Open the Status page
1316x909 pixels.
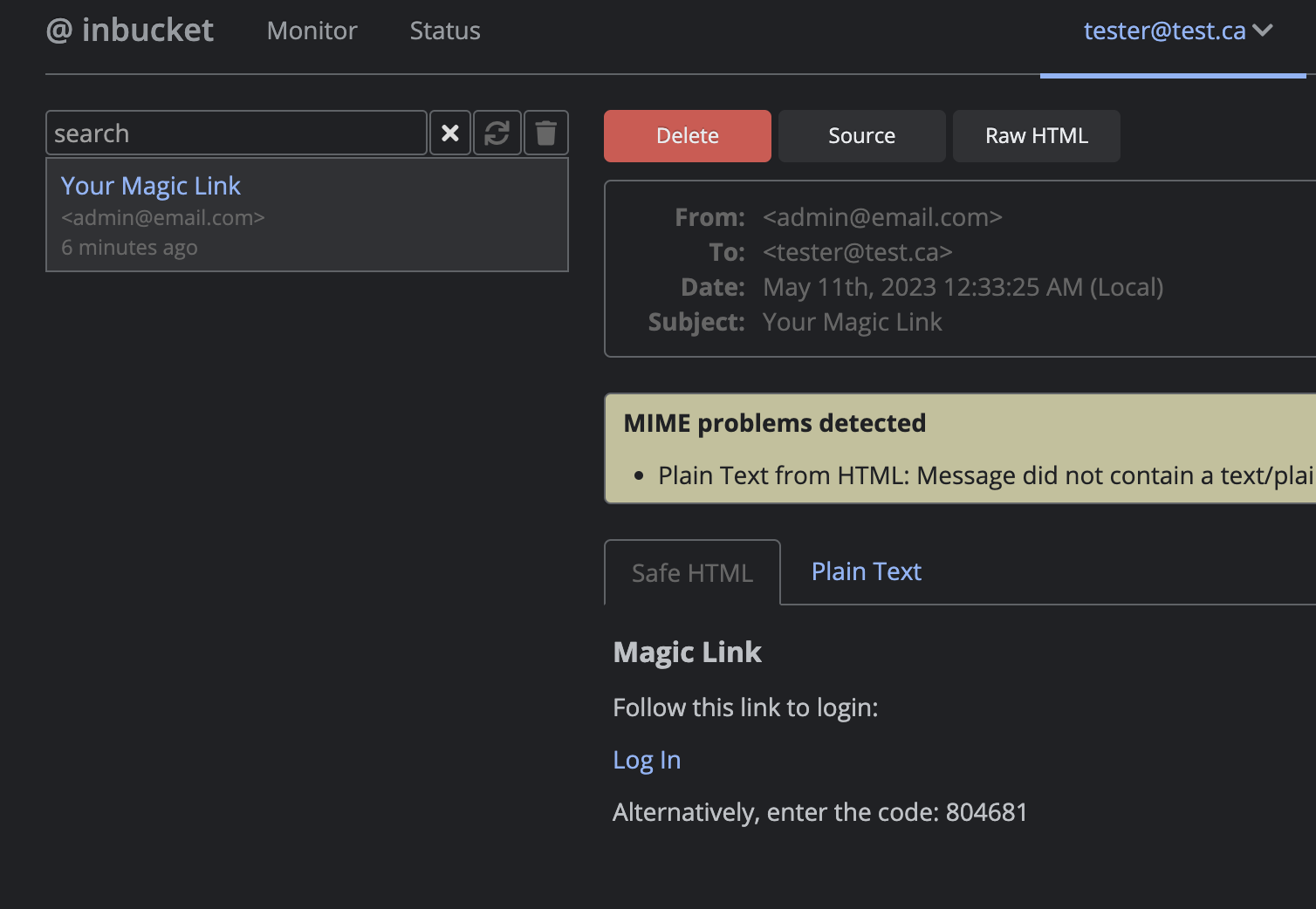pos(444,31)
